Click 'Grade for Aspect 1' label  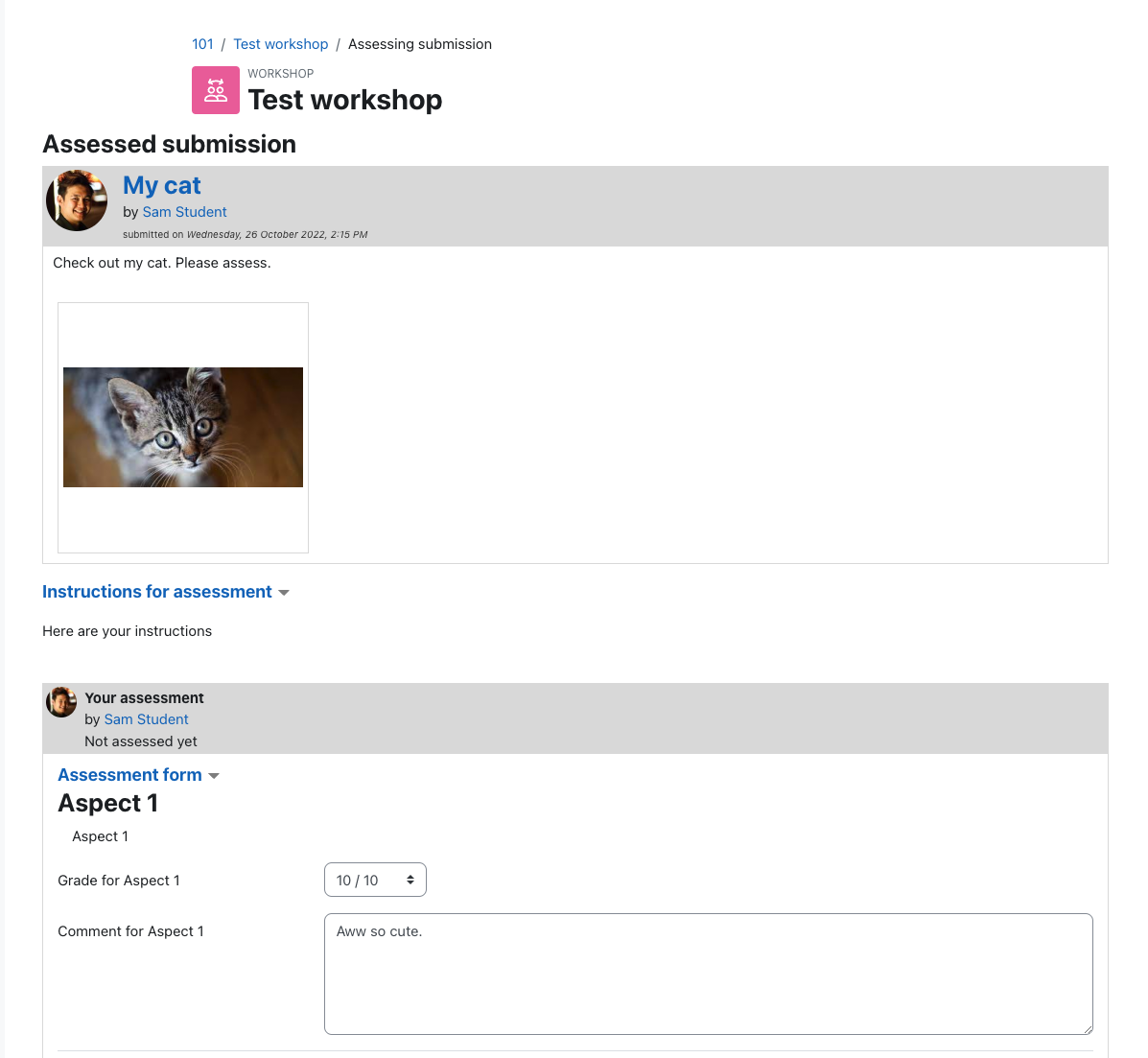[119, 881]
